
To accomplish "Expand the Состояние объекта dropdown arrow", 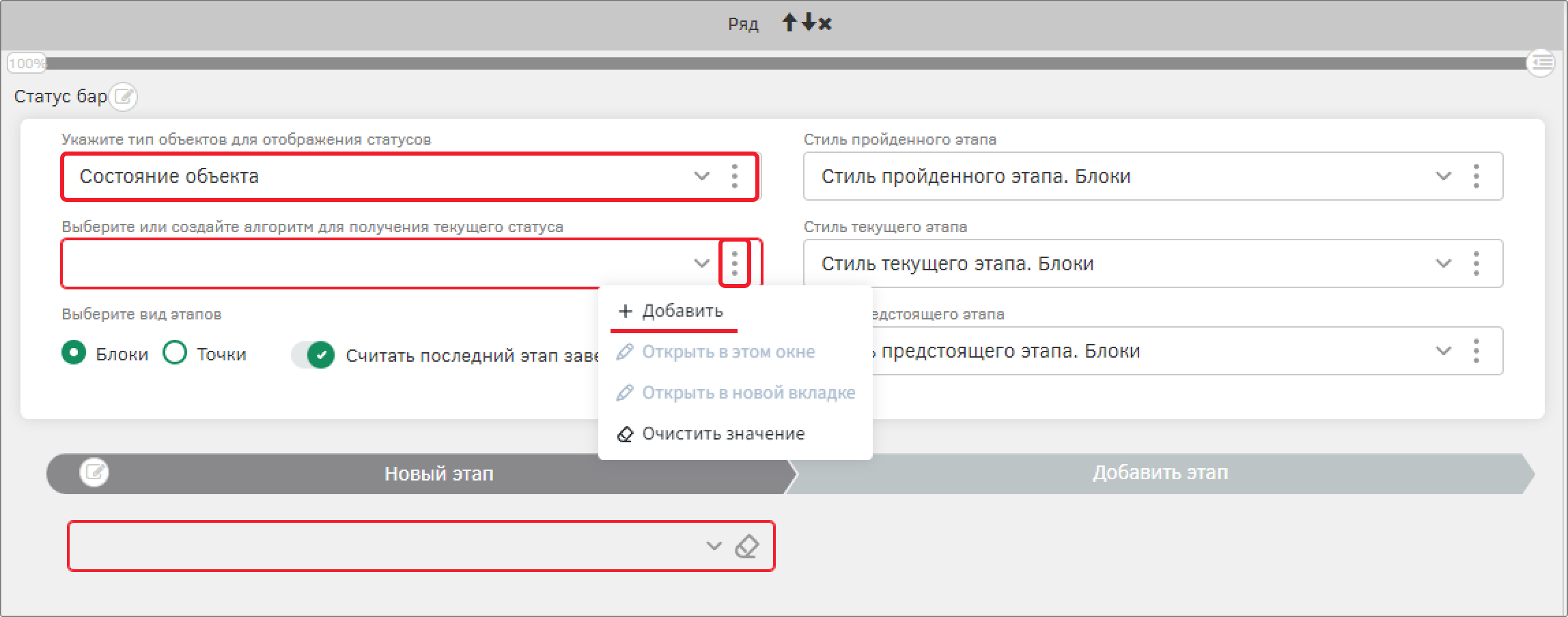I will [702, 176].
